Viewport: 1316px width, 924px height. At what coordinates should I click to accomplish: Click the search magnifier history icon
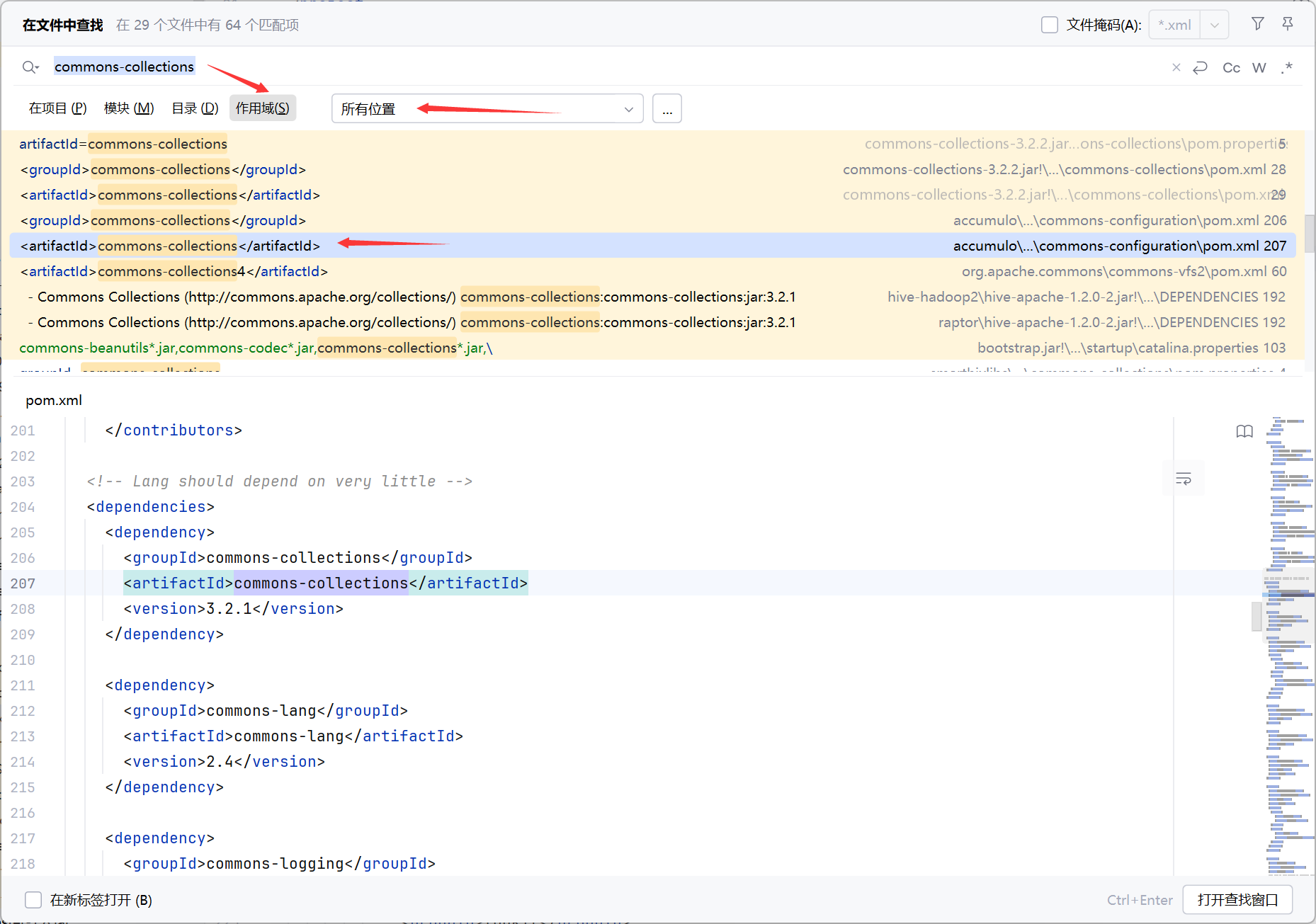click(x=30, y=67)
